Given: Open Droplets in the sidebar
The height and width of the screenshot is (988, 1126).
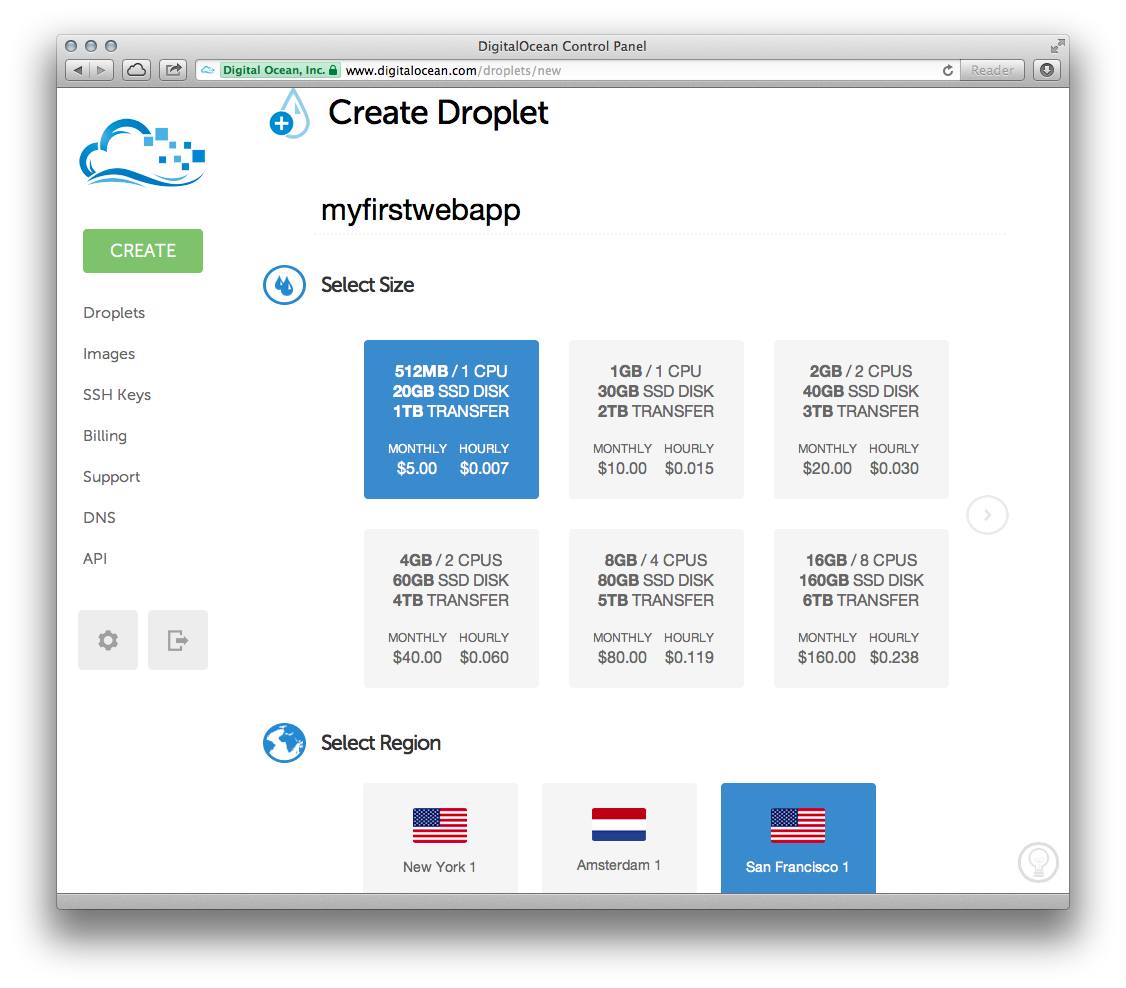Looking at the screenshot, I should tap(114, 313).
